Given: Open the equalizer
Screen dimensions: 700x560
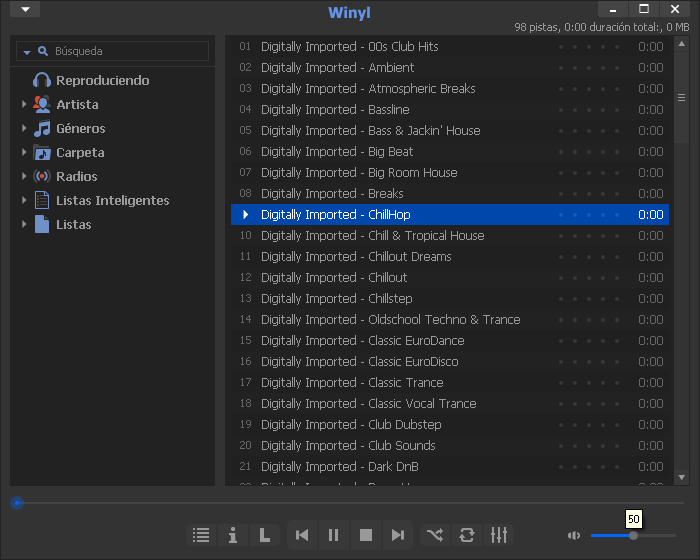Looking at the screenshot, I should pos(499,535).
